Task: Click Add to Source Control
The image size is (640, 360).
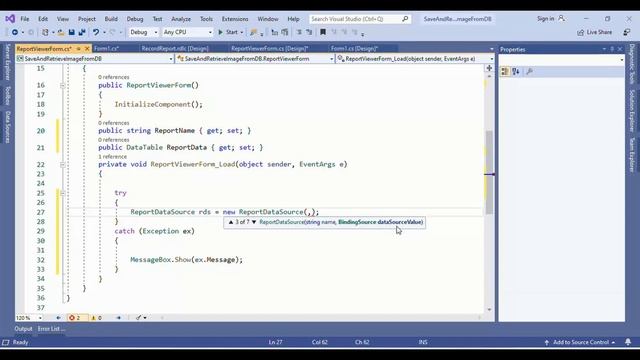Action: tap(580, 342)
